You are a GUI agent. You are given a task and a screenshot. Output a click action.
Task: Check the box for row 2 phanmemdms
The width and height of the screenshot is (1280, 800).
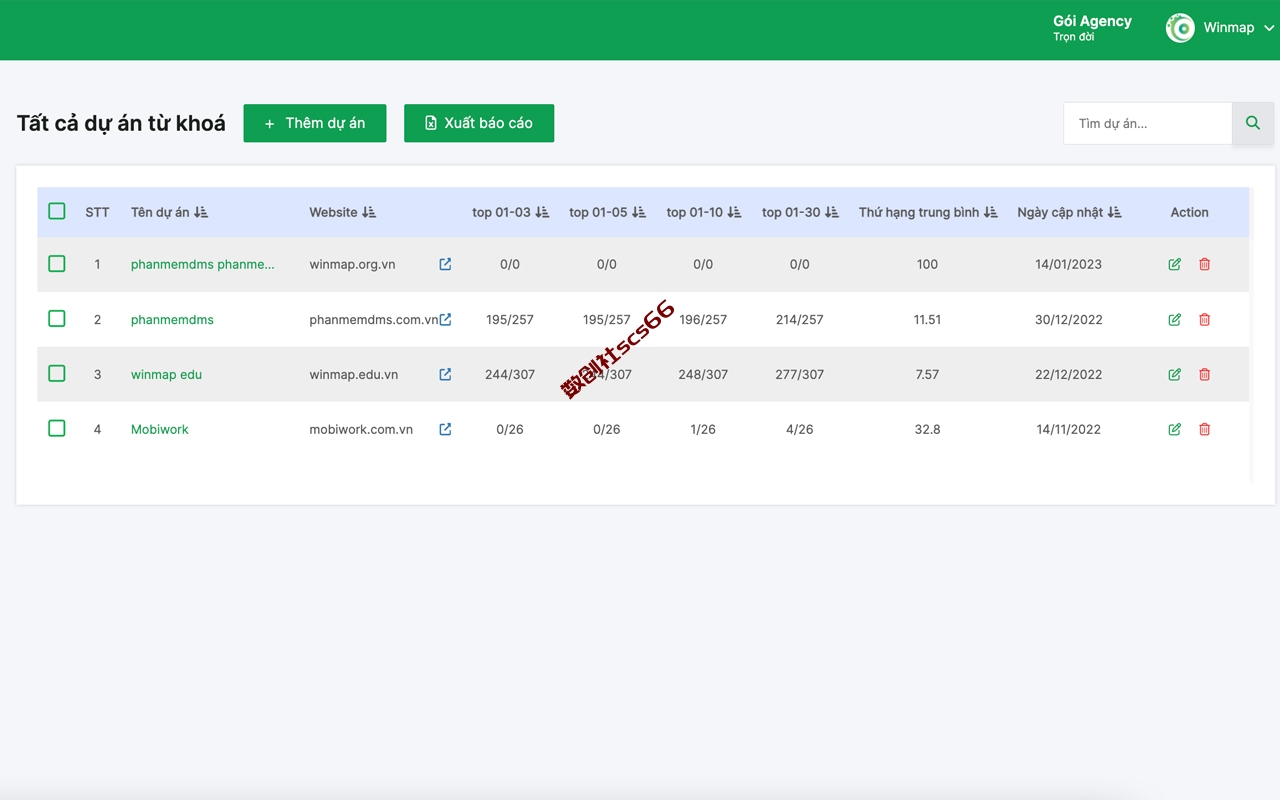(57, 319)
